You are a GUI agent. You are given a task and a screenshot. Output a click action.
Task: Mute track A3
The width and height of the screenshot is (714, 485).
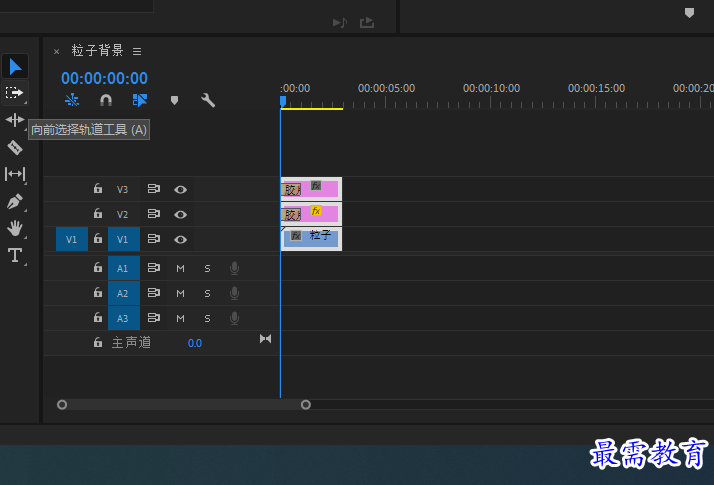click(x=180, y=319)
